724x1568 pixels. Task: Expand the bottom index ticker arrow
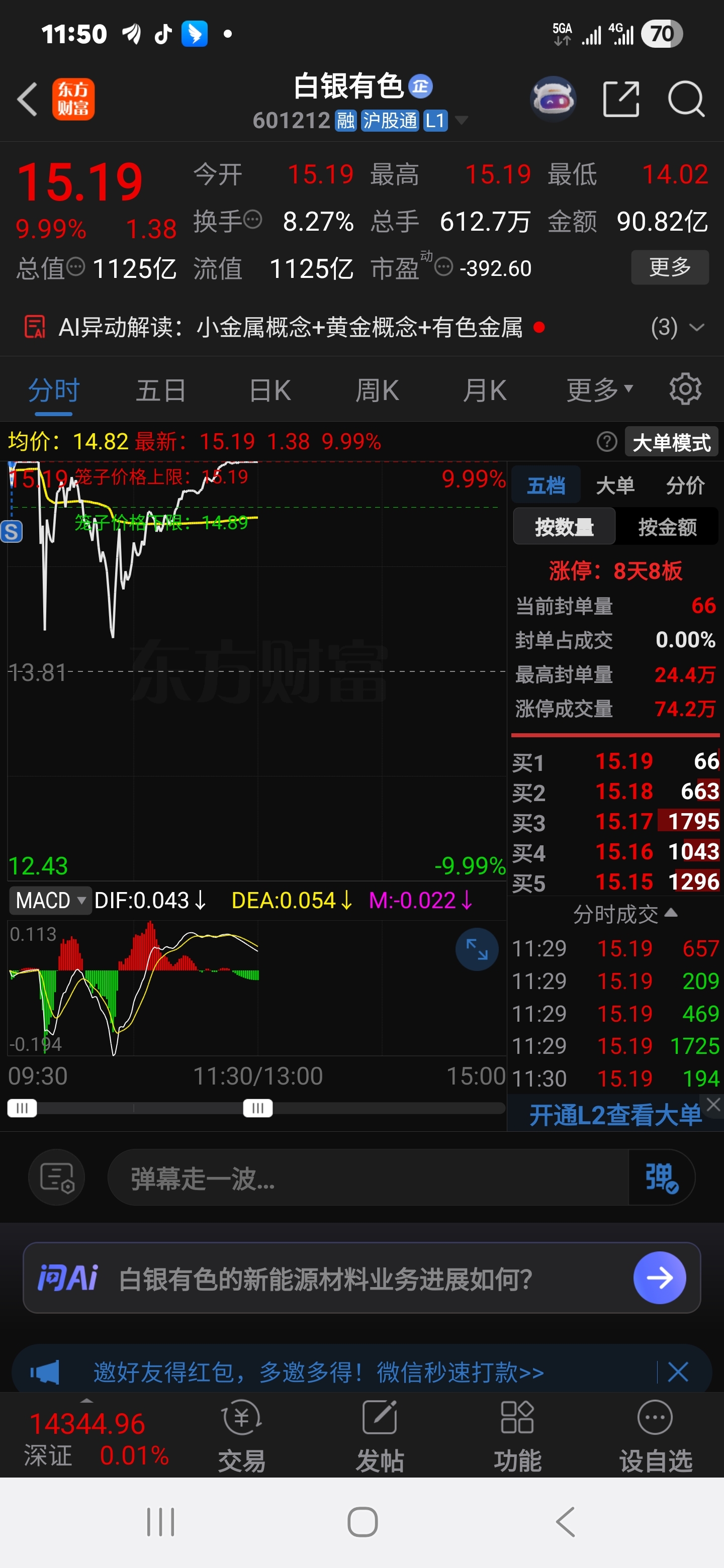[87, 1400]
